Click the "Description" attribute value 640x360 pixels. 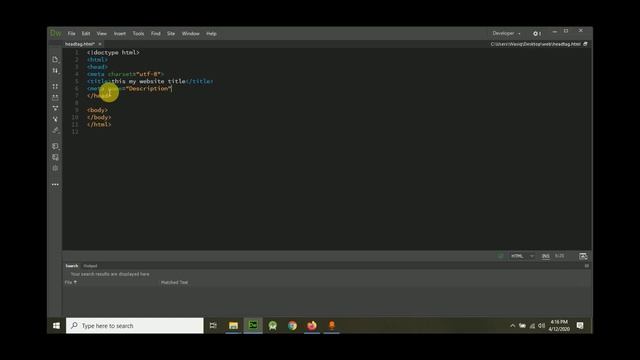(148, 89)
